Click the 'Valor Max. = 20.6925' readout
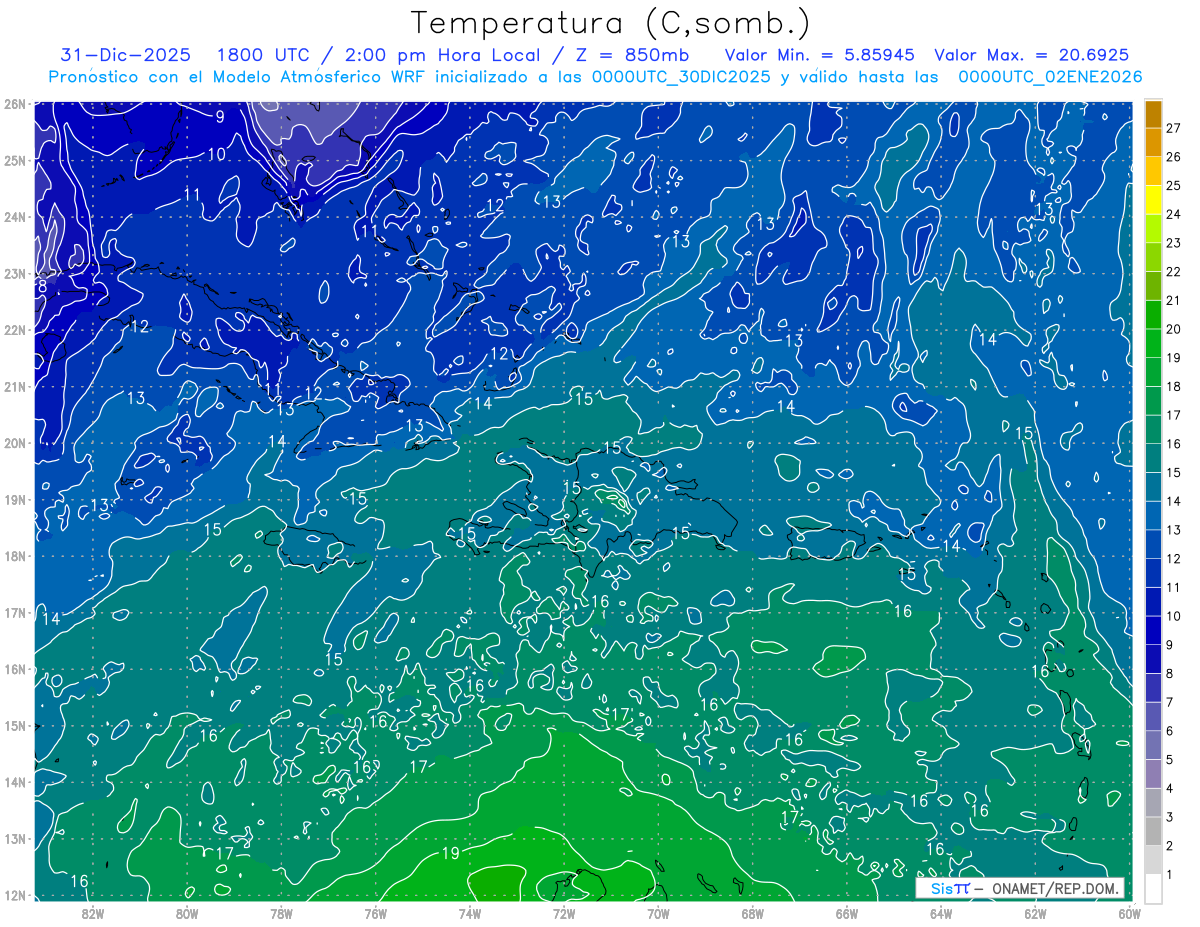 (1032, 55)
